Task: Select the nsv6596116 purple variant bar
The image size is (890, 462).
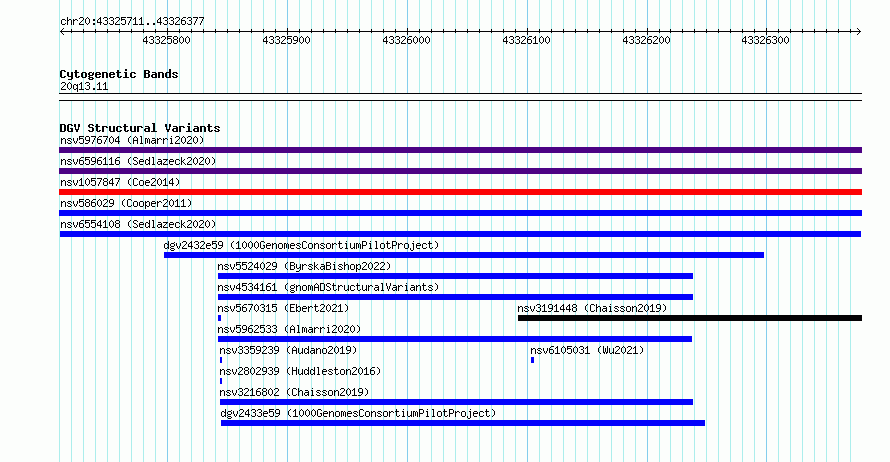Action: point(460,171)
